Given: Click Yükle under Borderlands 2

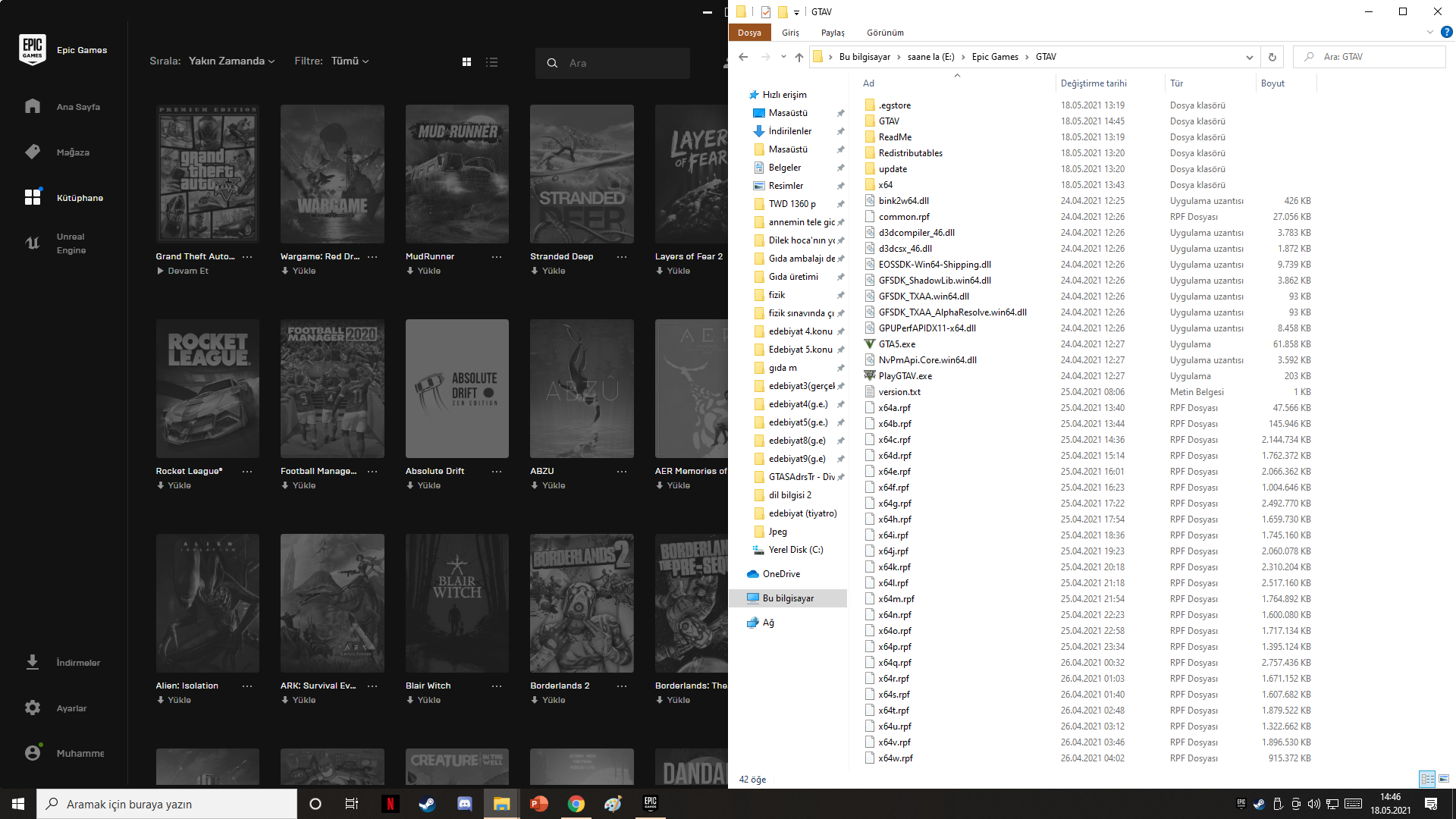Looking at the screenshot, I should (x=548, y=700).
